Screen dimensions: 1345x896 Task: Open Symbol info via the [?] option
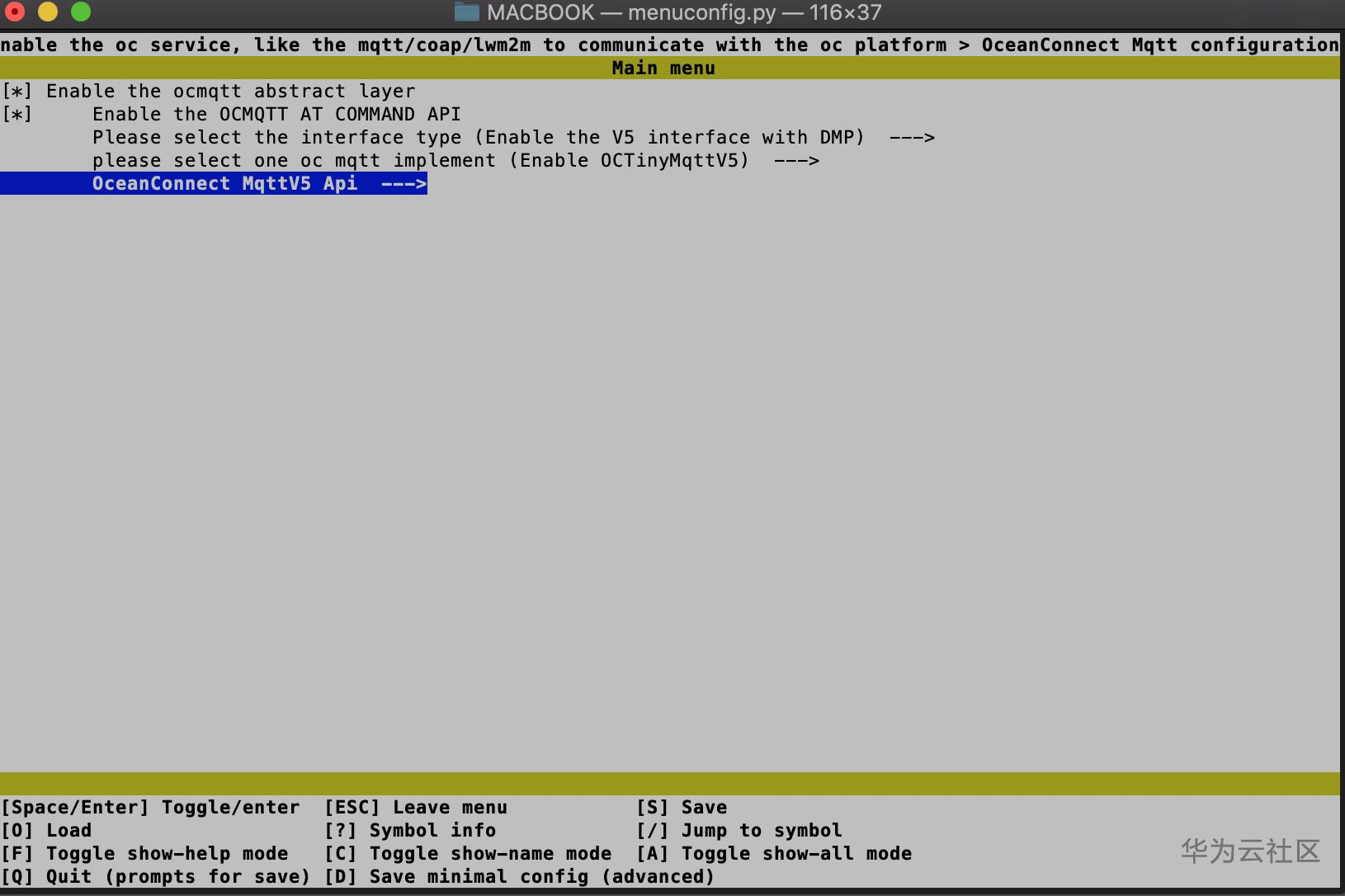pyautogui.click(x=411, y=830)
